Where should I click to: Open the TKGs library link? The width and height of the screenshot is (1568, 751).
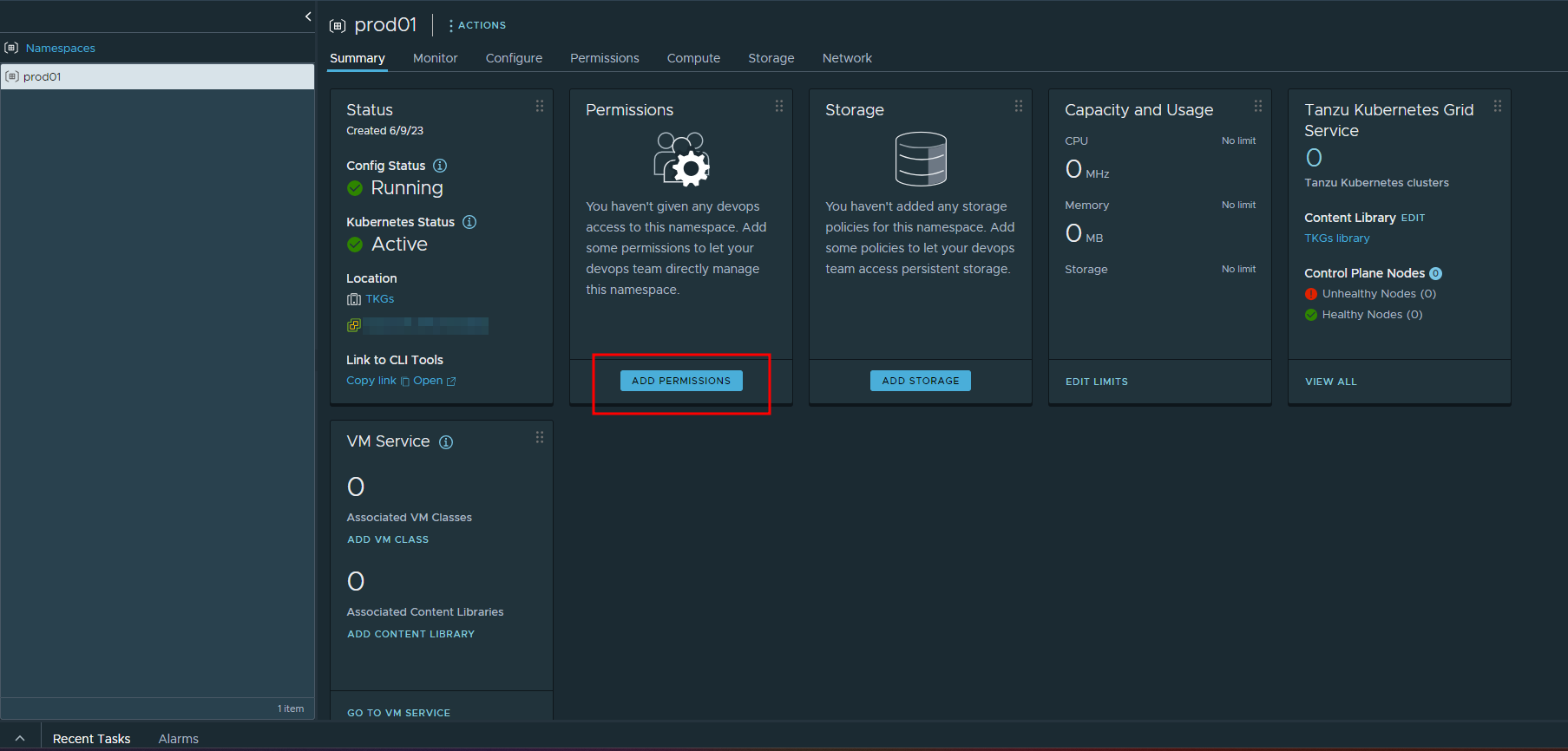(1337, 238)
